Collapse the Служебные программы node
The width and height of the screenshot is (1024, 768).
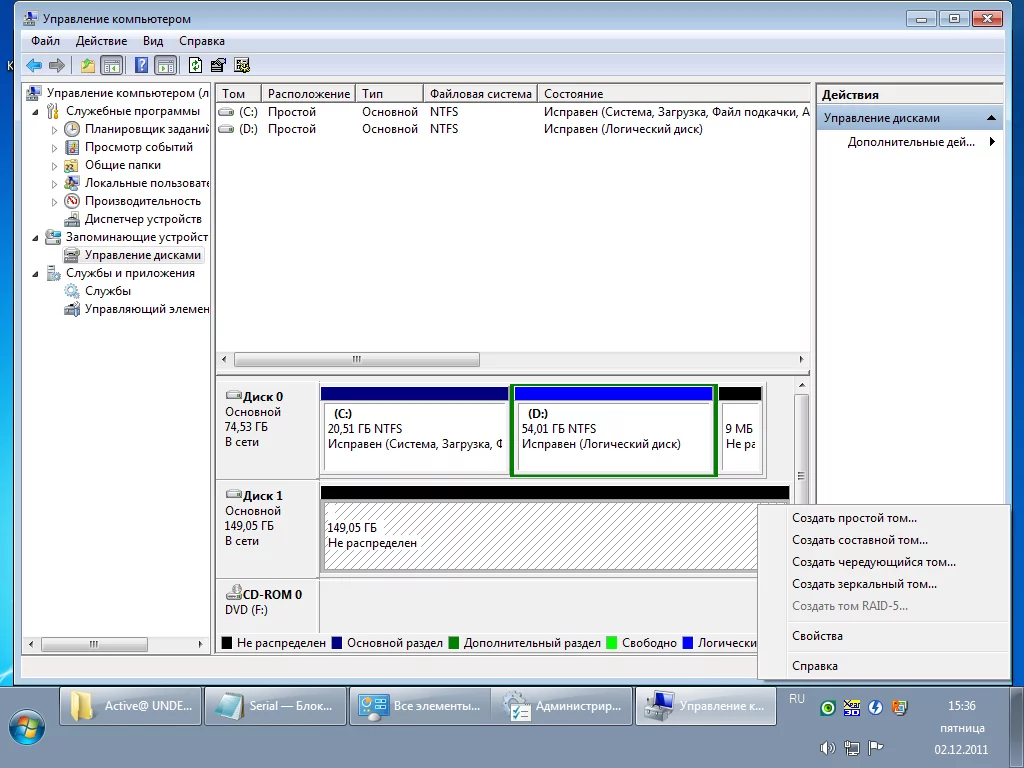coord(37,112)
